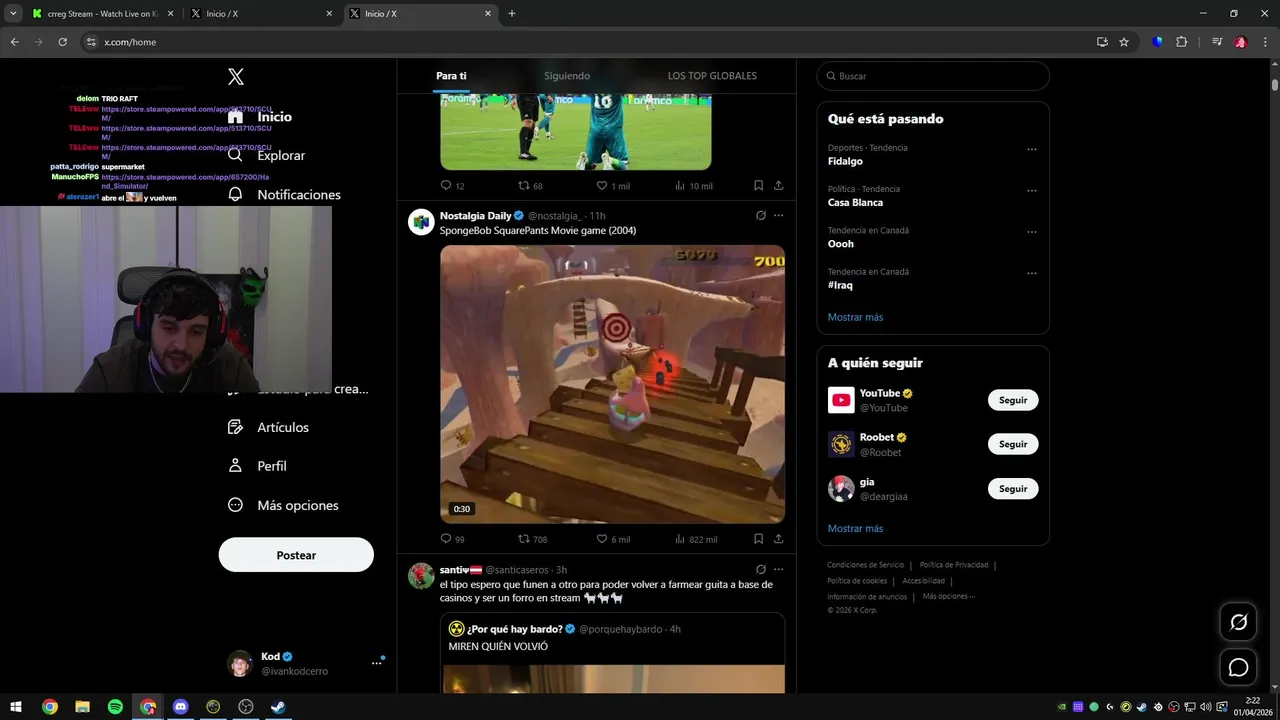The image size is (1280, 720).
Task: Bookmark the soccer post
Action: (758, 186)
